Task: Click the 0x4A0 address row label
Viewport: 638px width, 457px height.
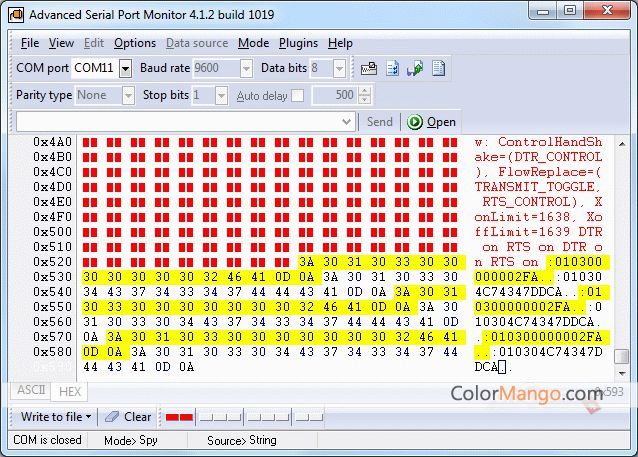Action: click(x=52, y=142)
